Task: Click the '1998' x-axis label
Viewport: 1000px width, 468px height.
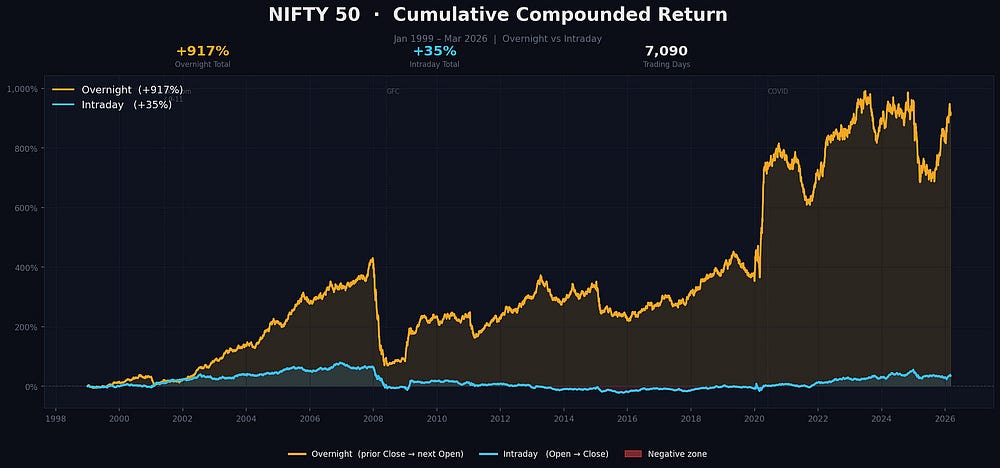Action: [56, 419]
